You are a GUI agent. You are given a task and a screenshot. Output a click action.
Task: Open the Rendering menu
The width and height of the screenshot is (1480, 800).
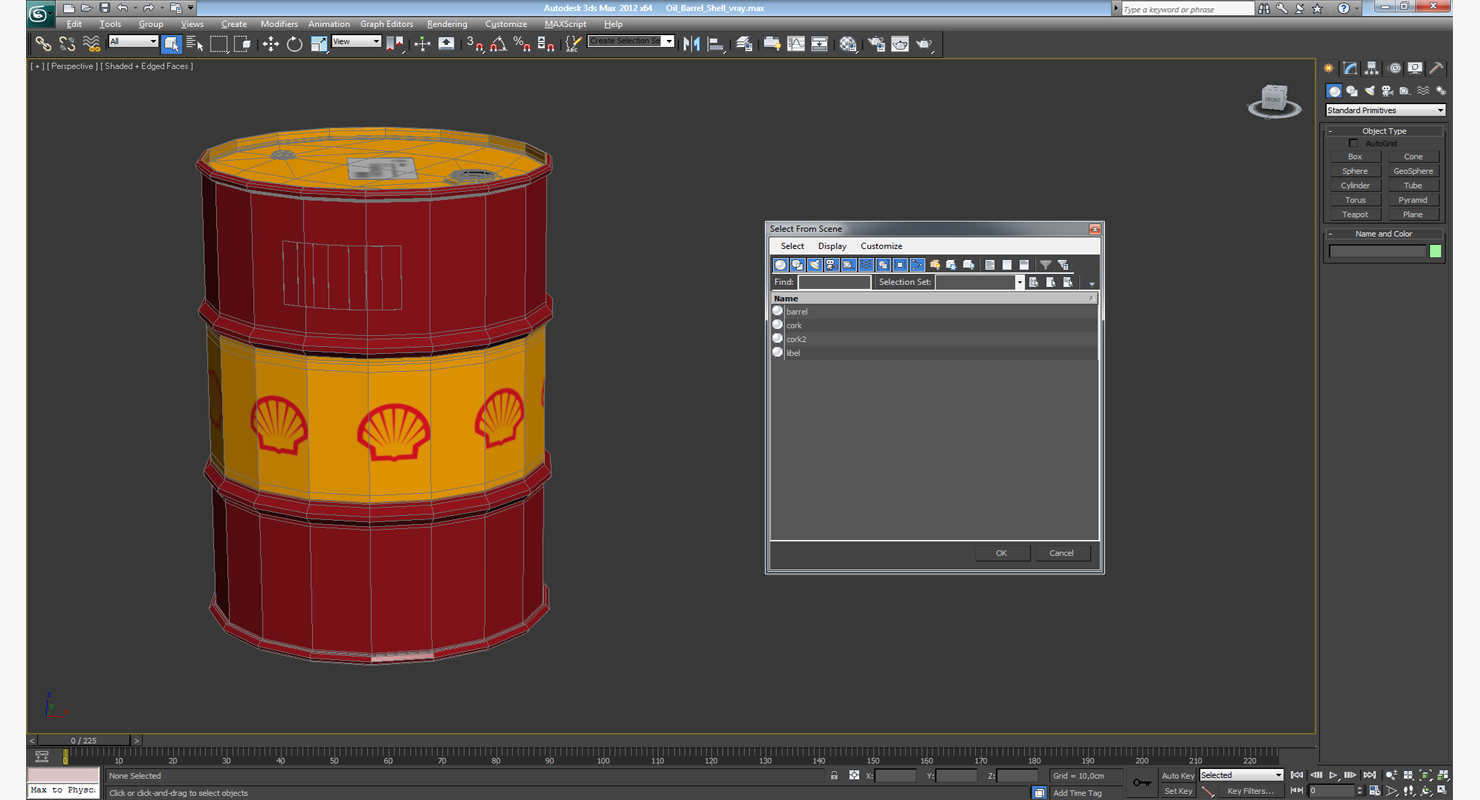click(447, 24)
